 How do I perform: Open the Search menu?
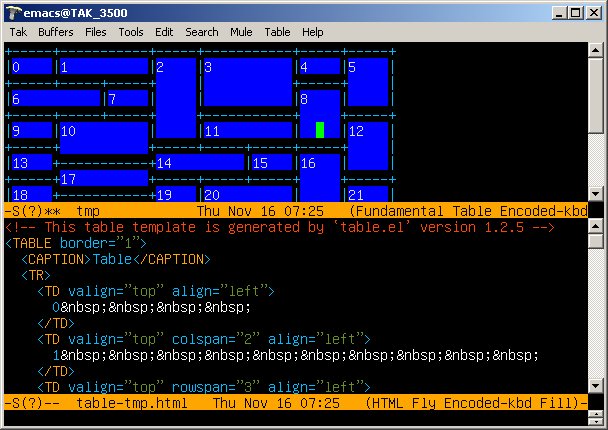point(201,32)
